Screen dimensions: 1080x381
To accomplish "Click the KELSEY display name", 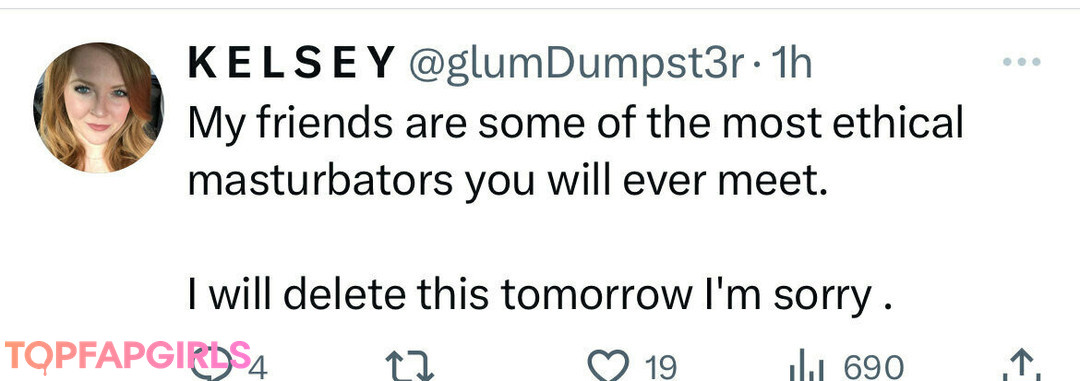I will pos(292,63).
